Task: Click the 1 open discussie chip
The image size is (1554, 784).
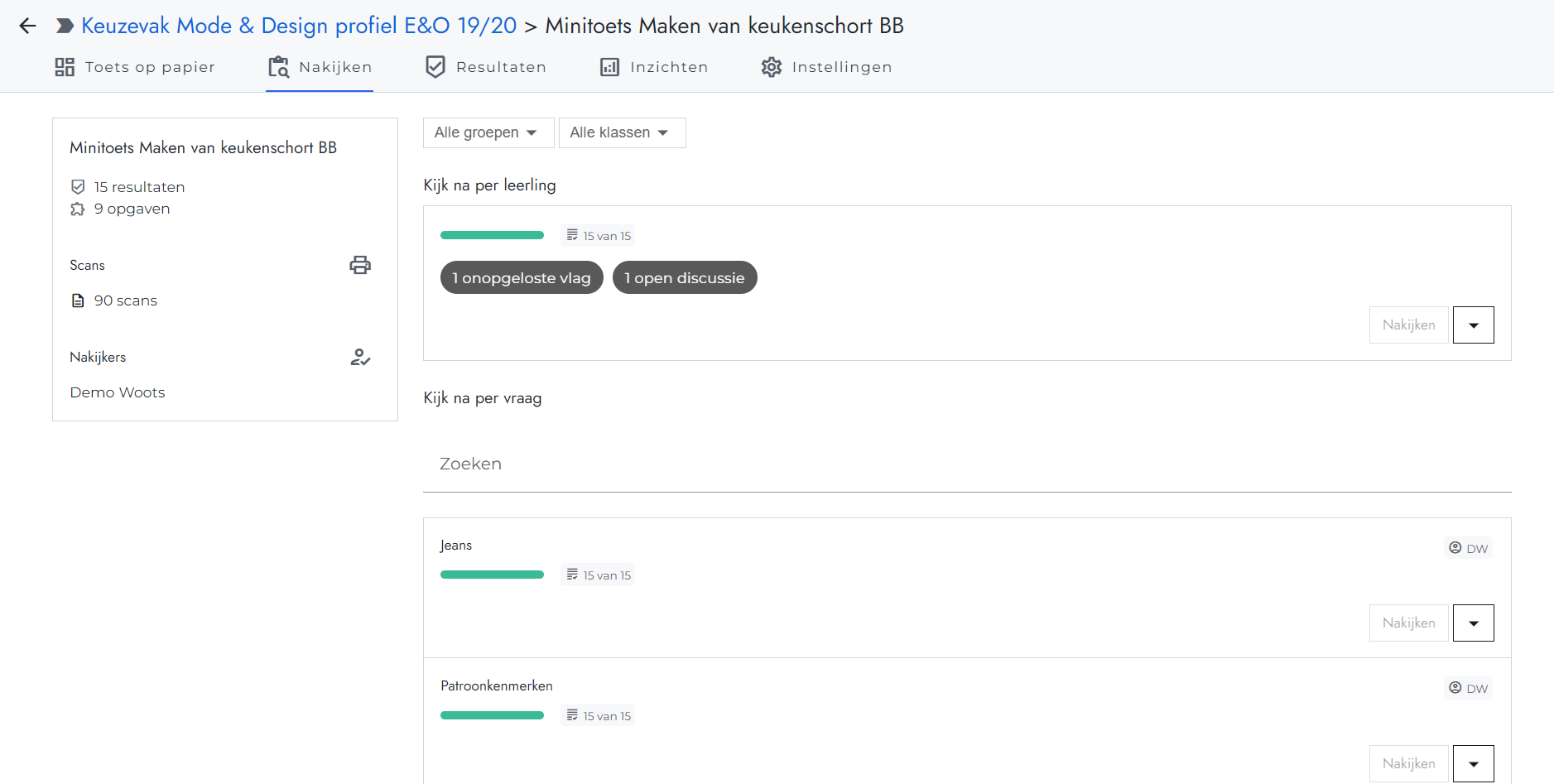Action: 685,277
